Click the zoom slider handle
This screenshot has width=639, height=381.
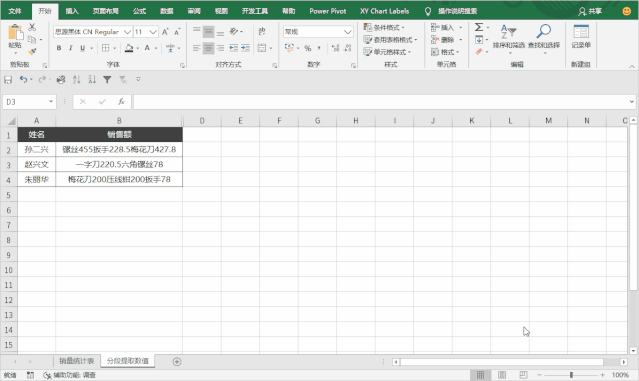[x=571, y=374]
